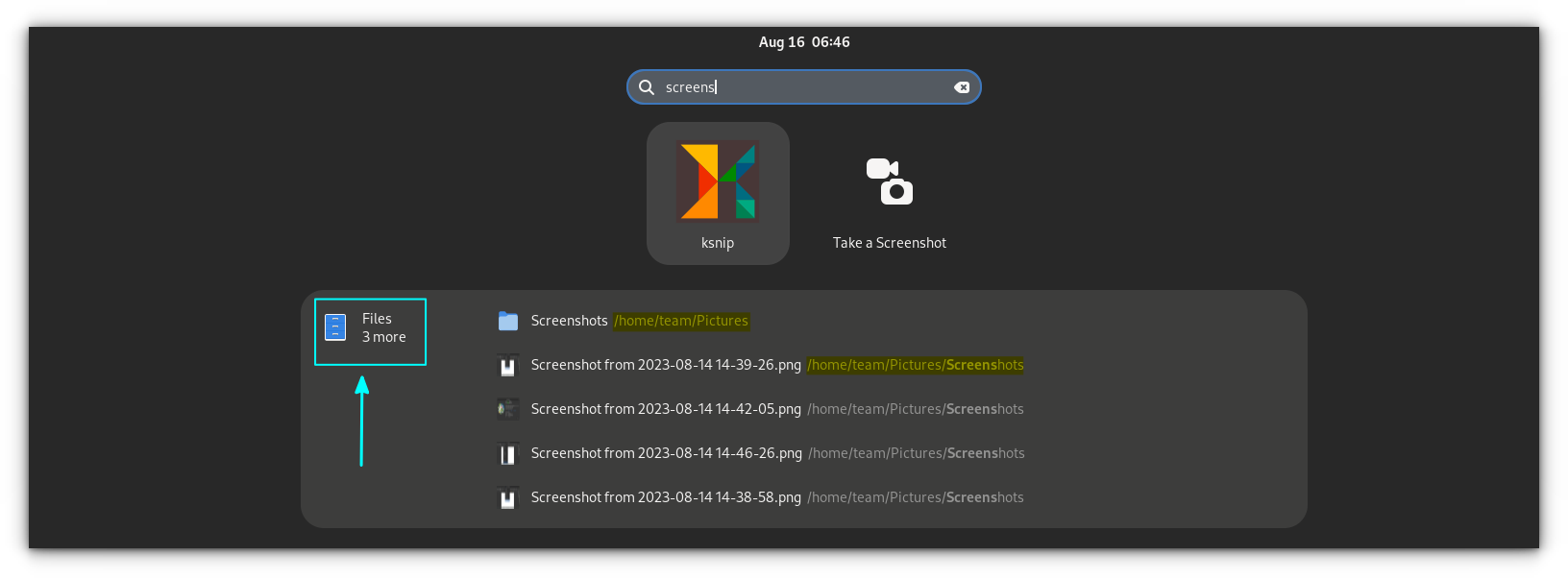Open the "Screenshots" folder result name
Screen dimensions: 1568x579
pos(570,321)
